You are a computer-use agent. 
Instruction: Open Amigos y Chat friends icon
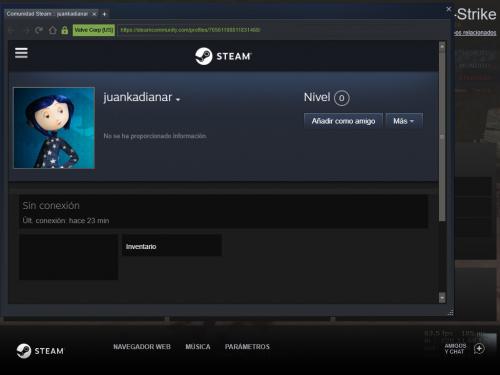pyautogui.click(x=479, y=349)
